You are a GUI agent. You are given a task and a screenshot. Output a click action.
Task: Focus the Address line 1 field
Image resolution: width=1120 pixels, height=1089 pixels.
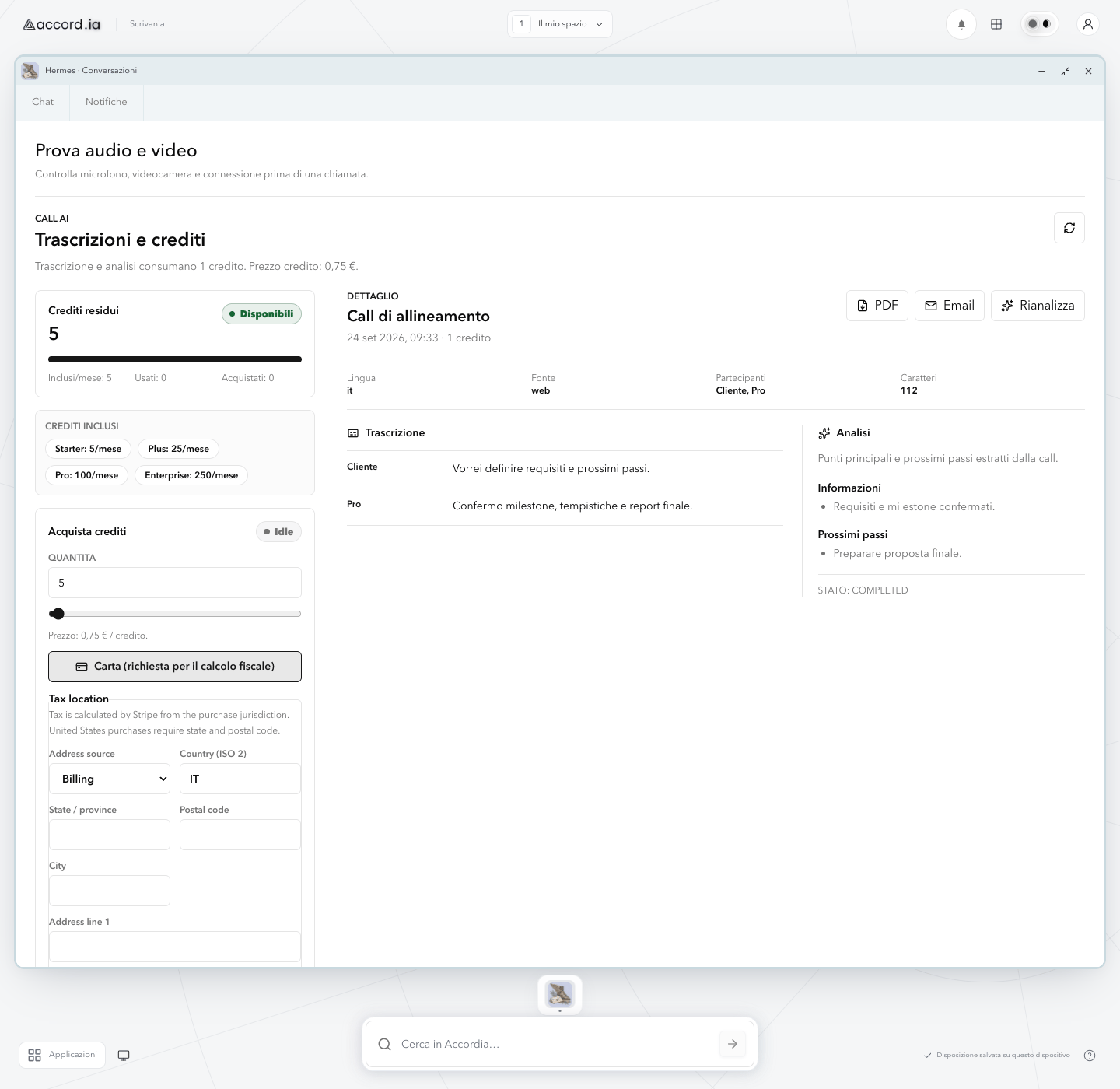175,947
